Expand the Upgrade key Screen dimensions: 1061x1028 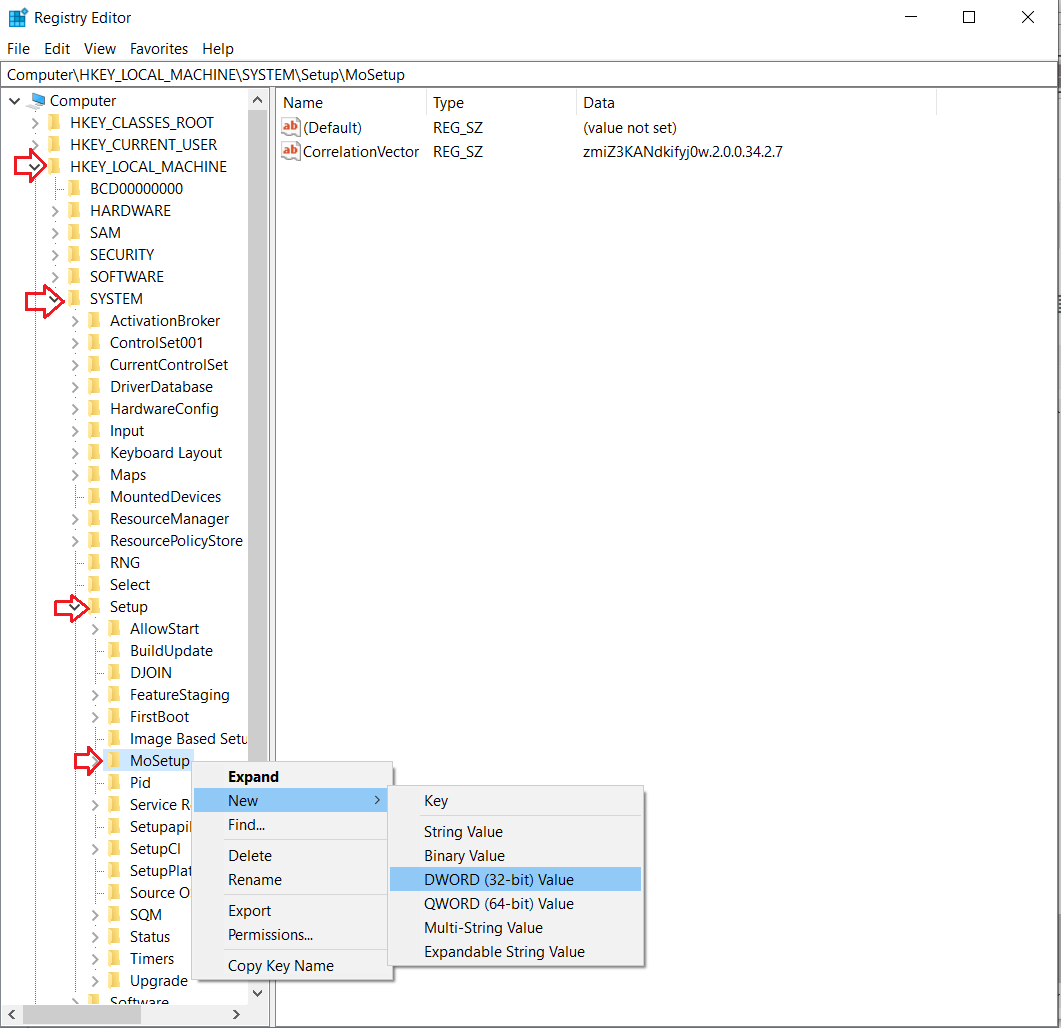pos(95,981)
